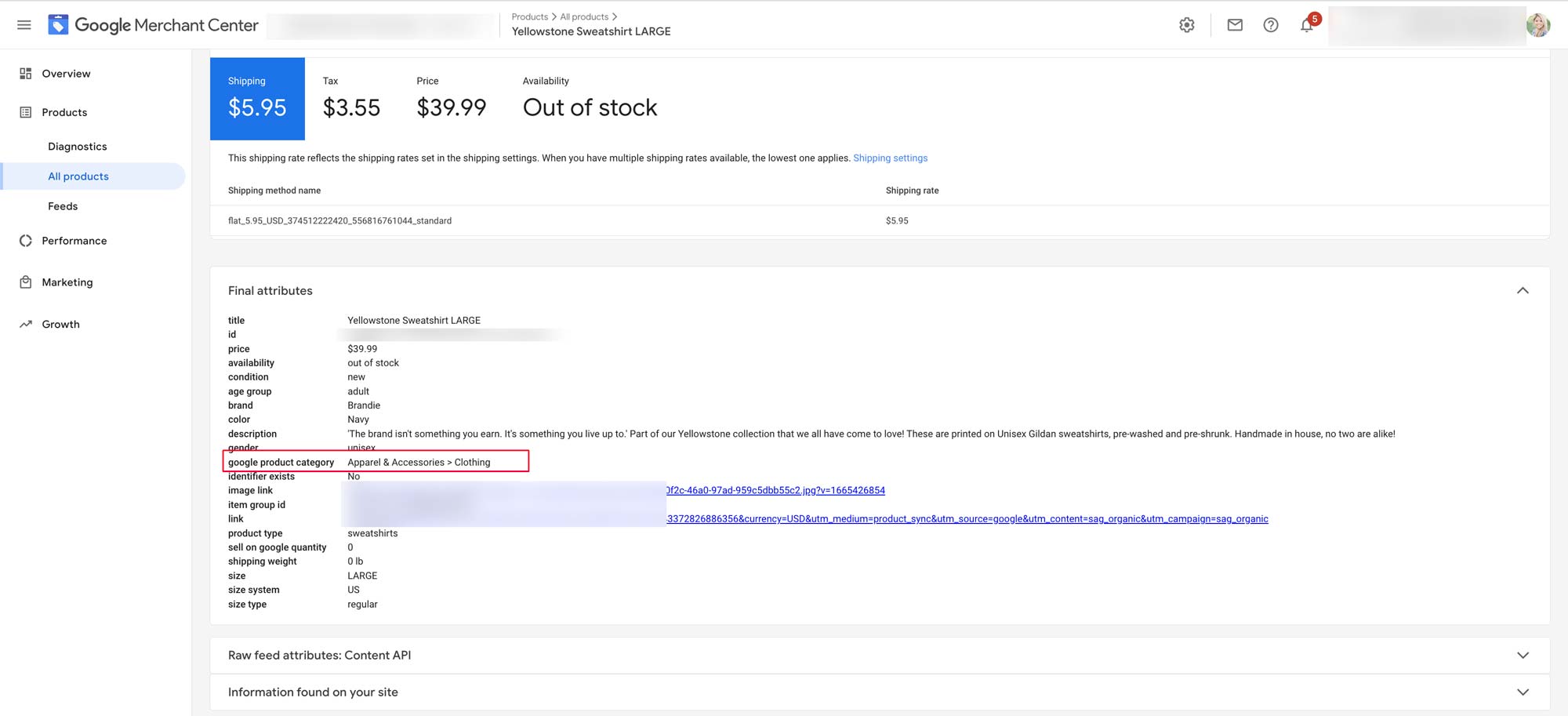Collapse the Final attributes section chevron
This screenshot has width=1568, height=716.
(x=1523, y=291)
